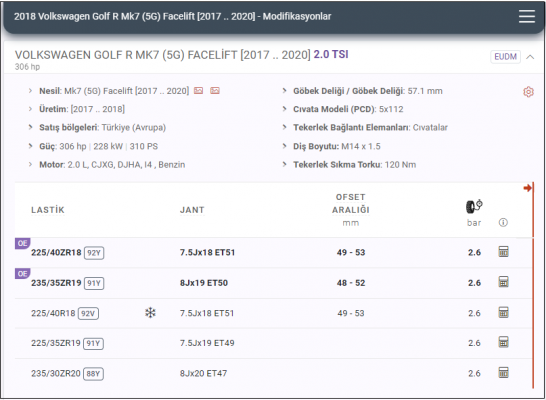This screenshot has height=400, width=546.
Task: Click rim size 8Jx19 ET50
Action: (x=204, y=283)
